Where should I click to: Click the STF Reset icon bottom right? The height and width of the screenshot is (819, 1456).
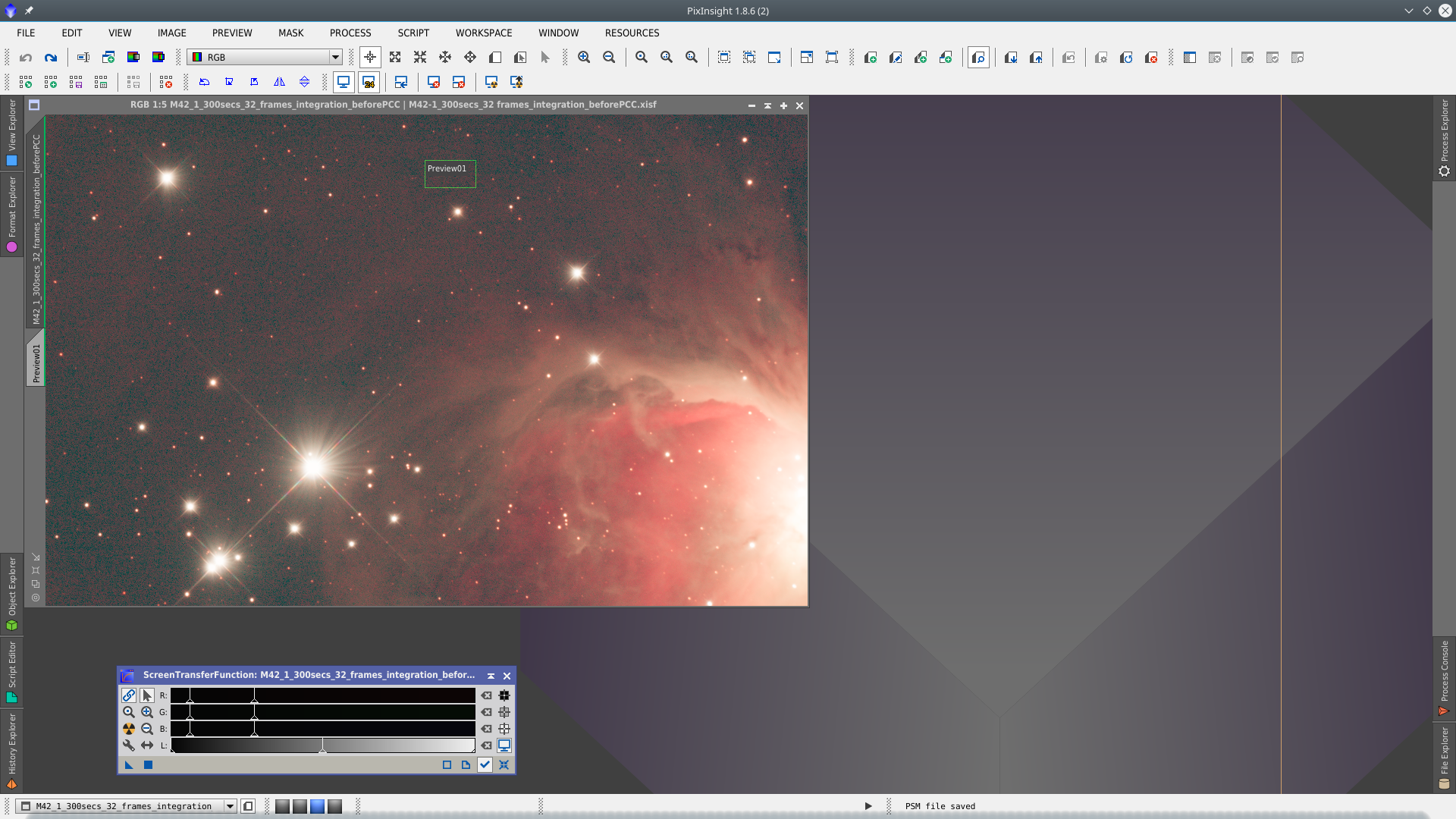(x=504, y=765)
